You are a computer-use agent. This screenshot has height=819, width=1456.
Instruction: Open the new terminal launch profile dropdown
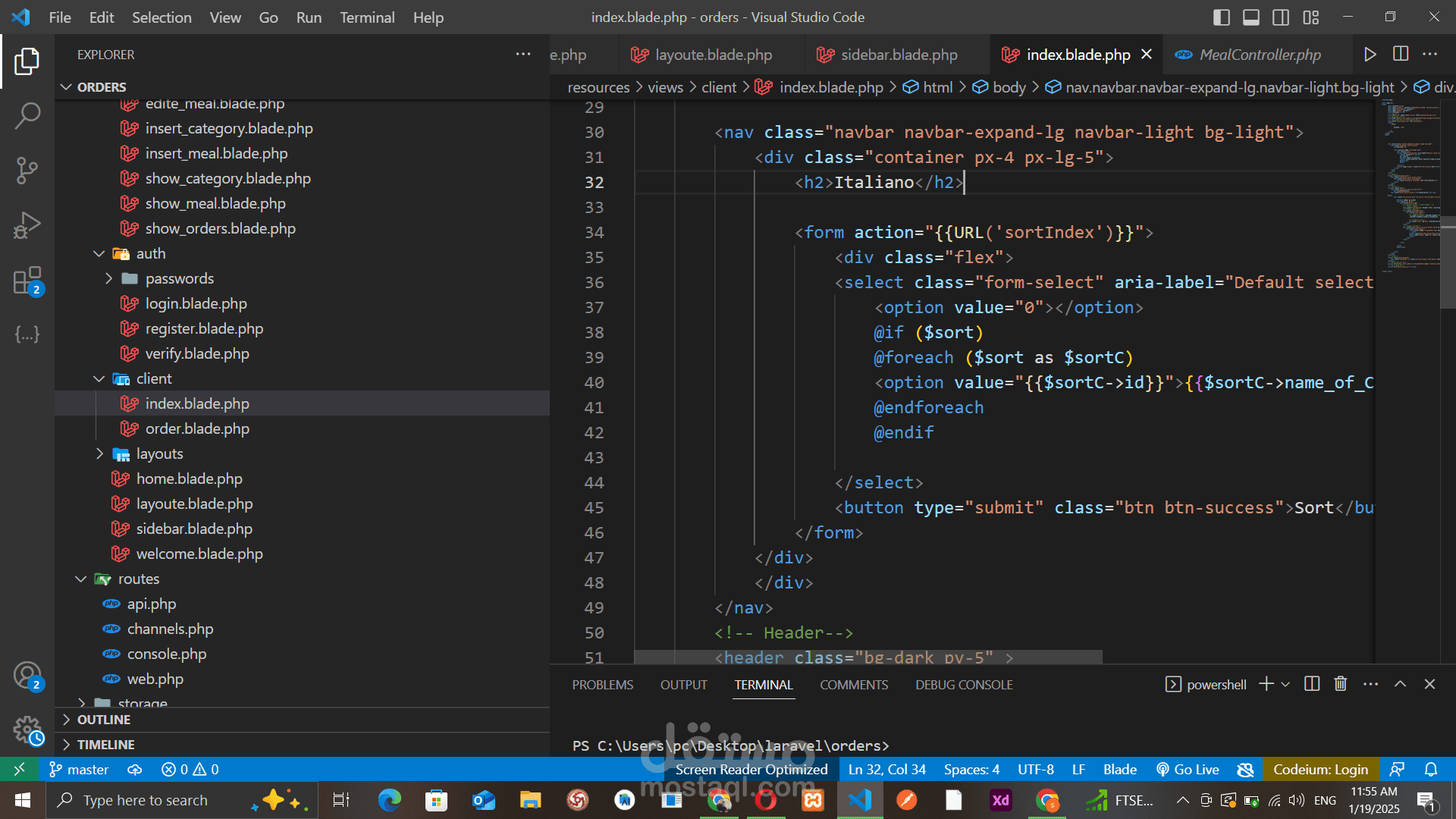[1285, 685]
